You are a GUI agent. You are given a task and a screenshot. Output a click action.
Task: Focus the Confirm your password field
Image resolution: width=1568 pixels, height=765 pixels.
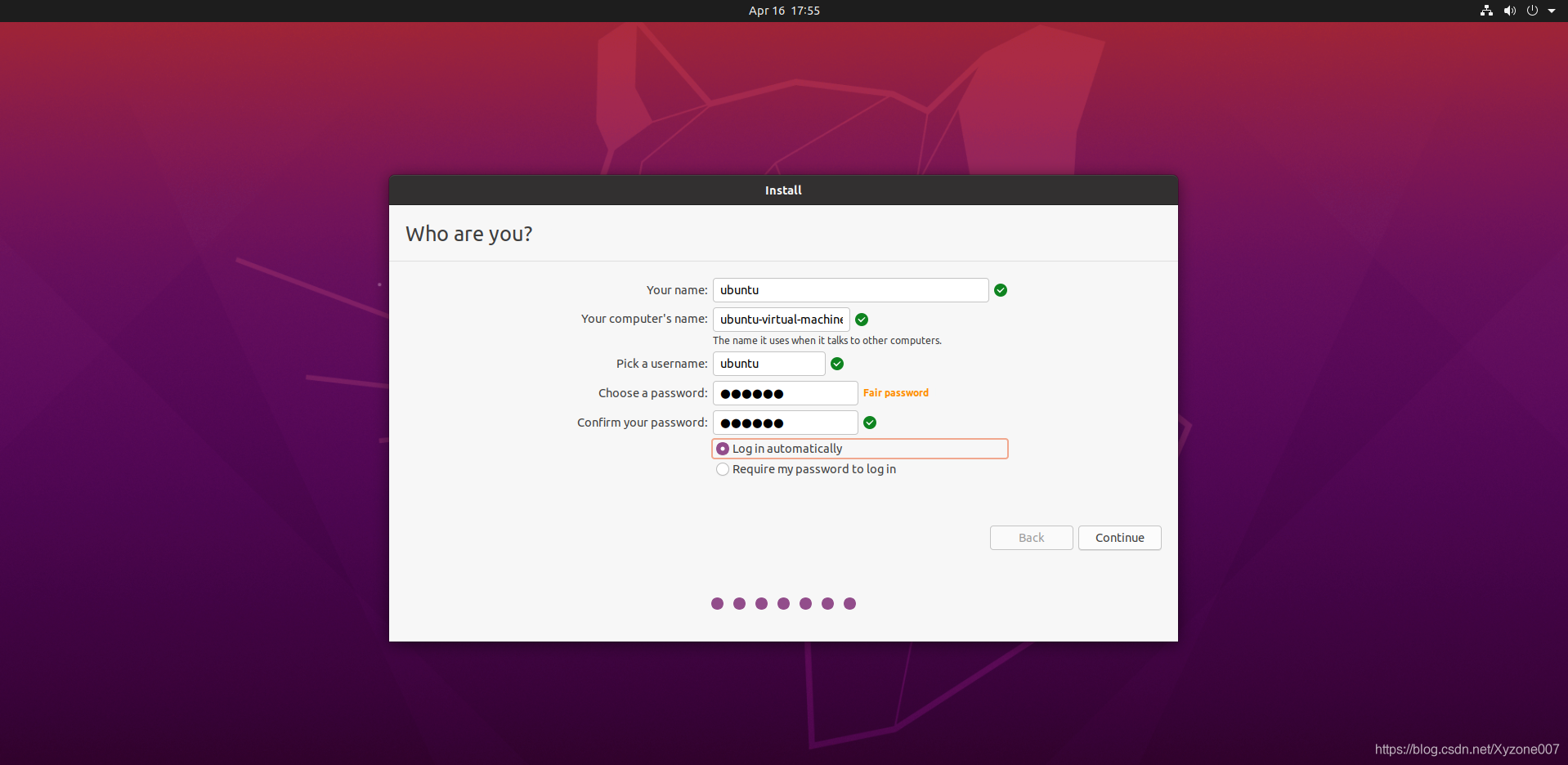coord(785,423)
